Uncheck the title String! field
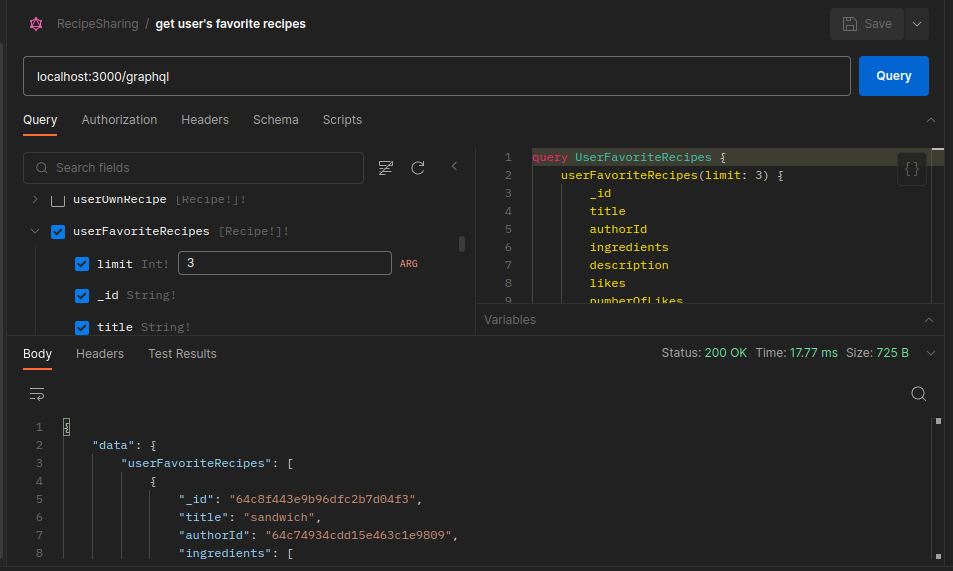The height and width of the screenshot is (571, 953). tap(81, 327)
